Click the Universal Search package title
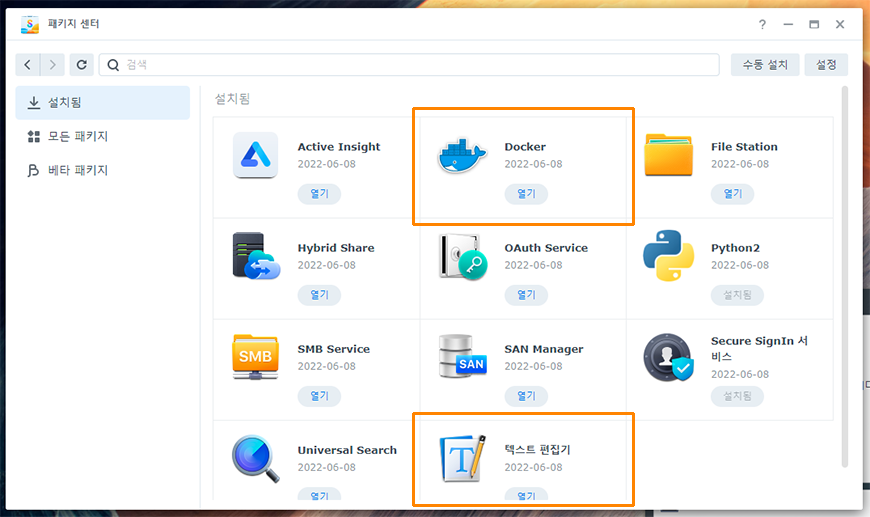 tap(347, 450)
